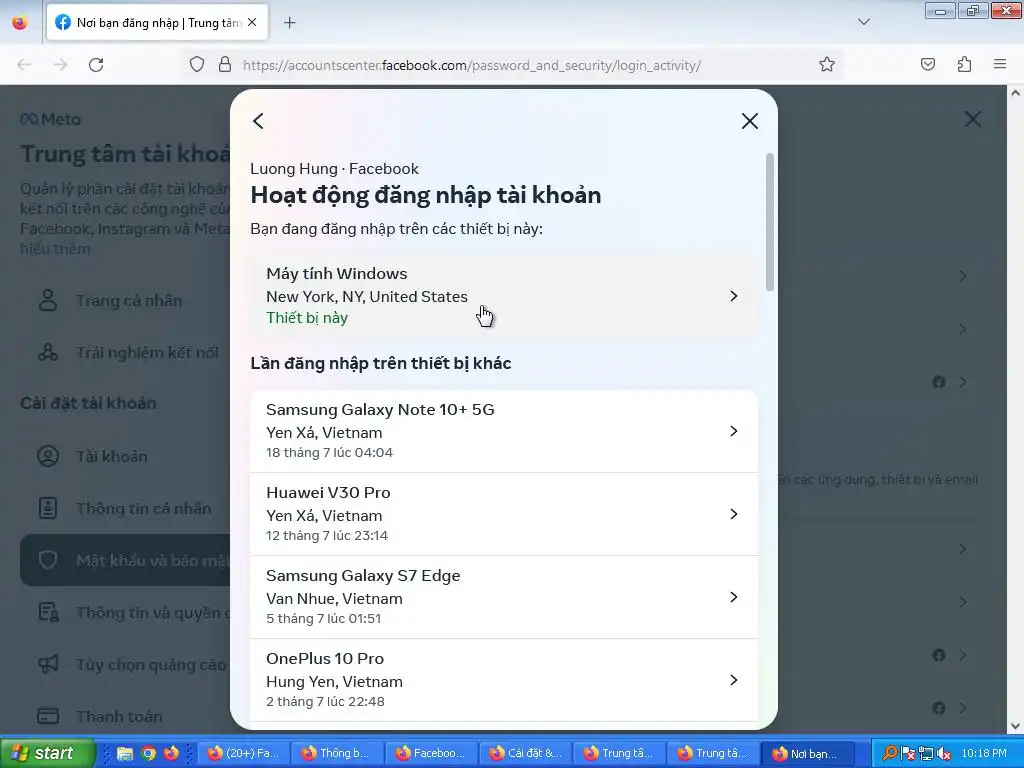Open the Extensions puzzle icon
This screenshot has width=1024, height=768.
(x=964, y=65)
